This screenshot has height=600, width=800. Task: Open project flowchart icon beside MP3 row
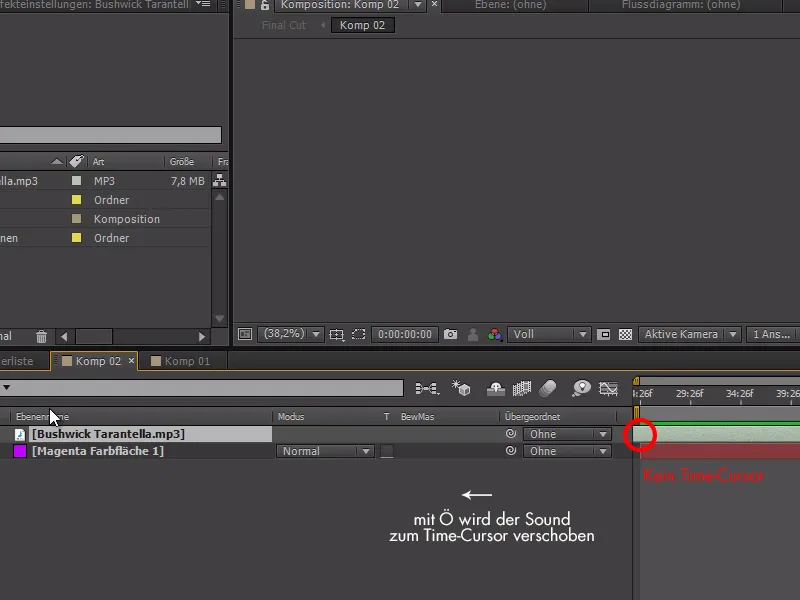click(219, 180)
